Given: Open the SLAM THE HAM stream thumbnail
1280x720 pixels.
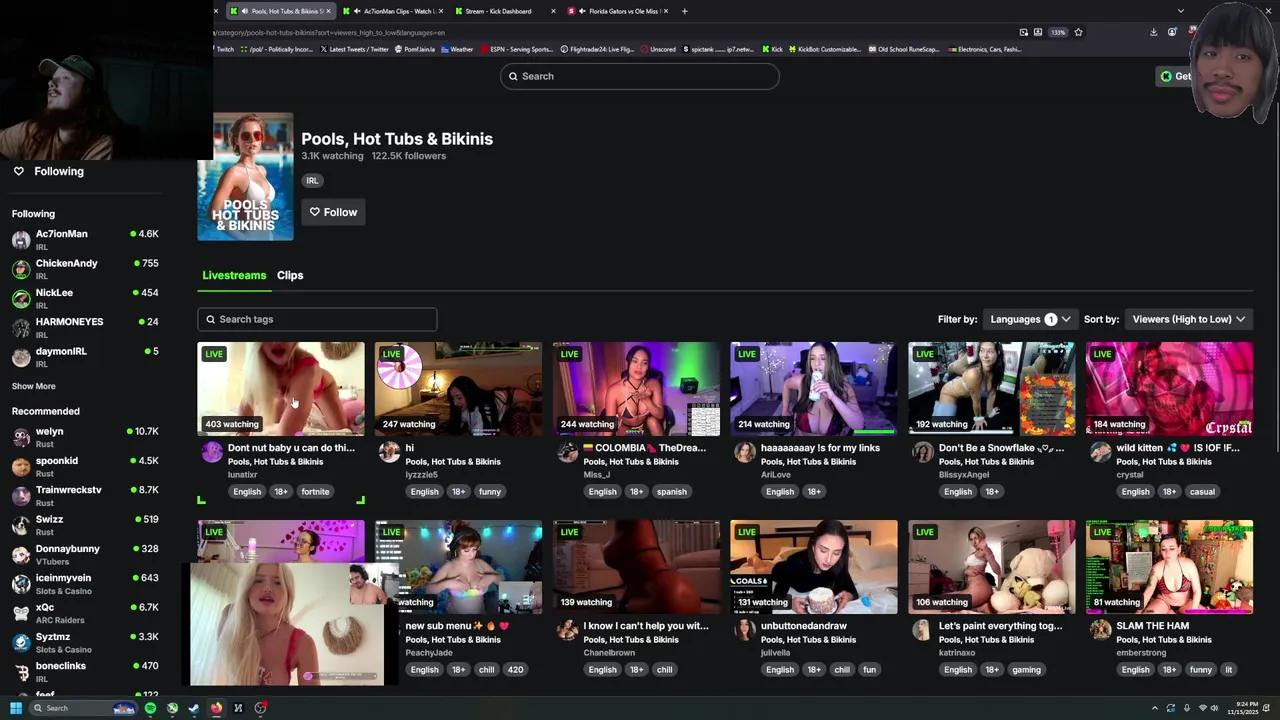Looking at the screenshot, I should click(1169, 567).
